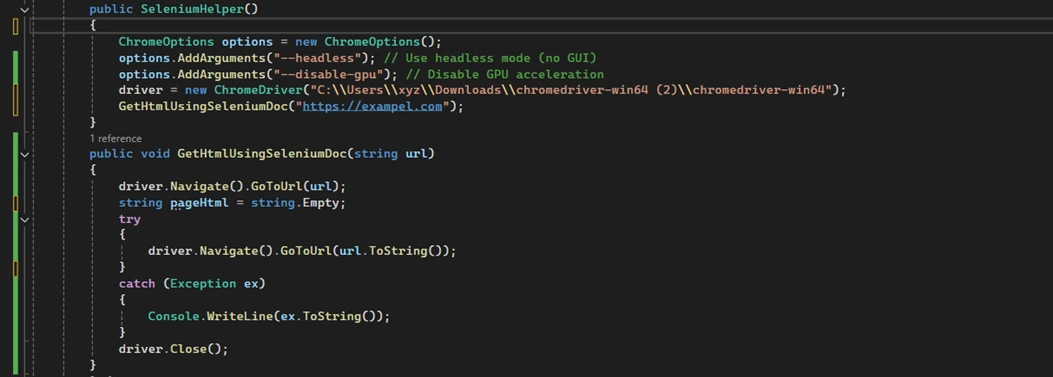Click GetHtmlUsingSeleniumDoc in the method declaration

click(x=262, y=154)
